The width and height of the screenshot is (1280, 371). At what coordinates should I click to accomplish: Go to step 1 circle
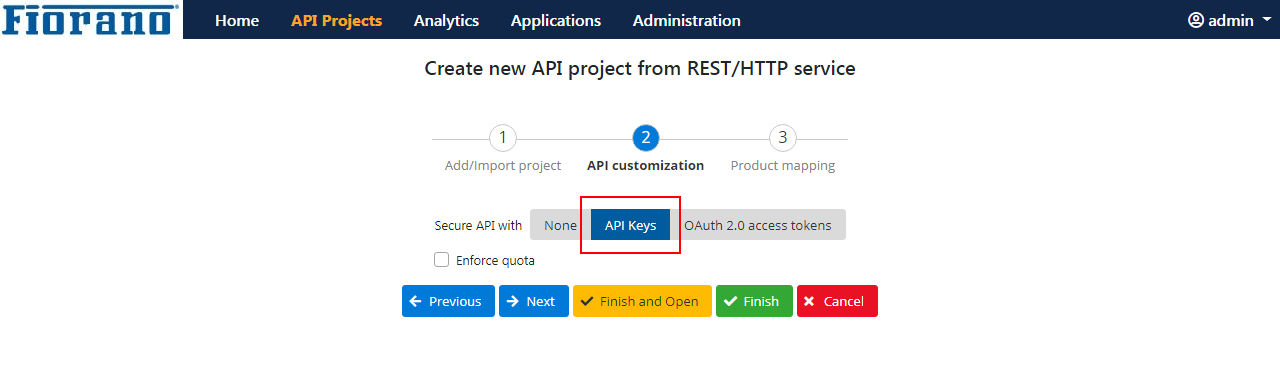coord(503,138)
